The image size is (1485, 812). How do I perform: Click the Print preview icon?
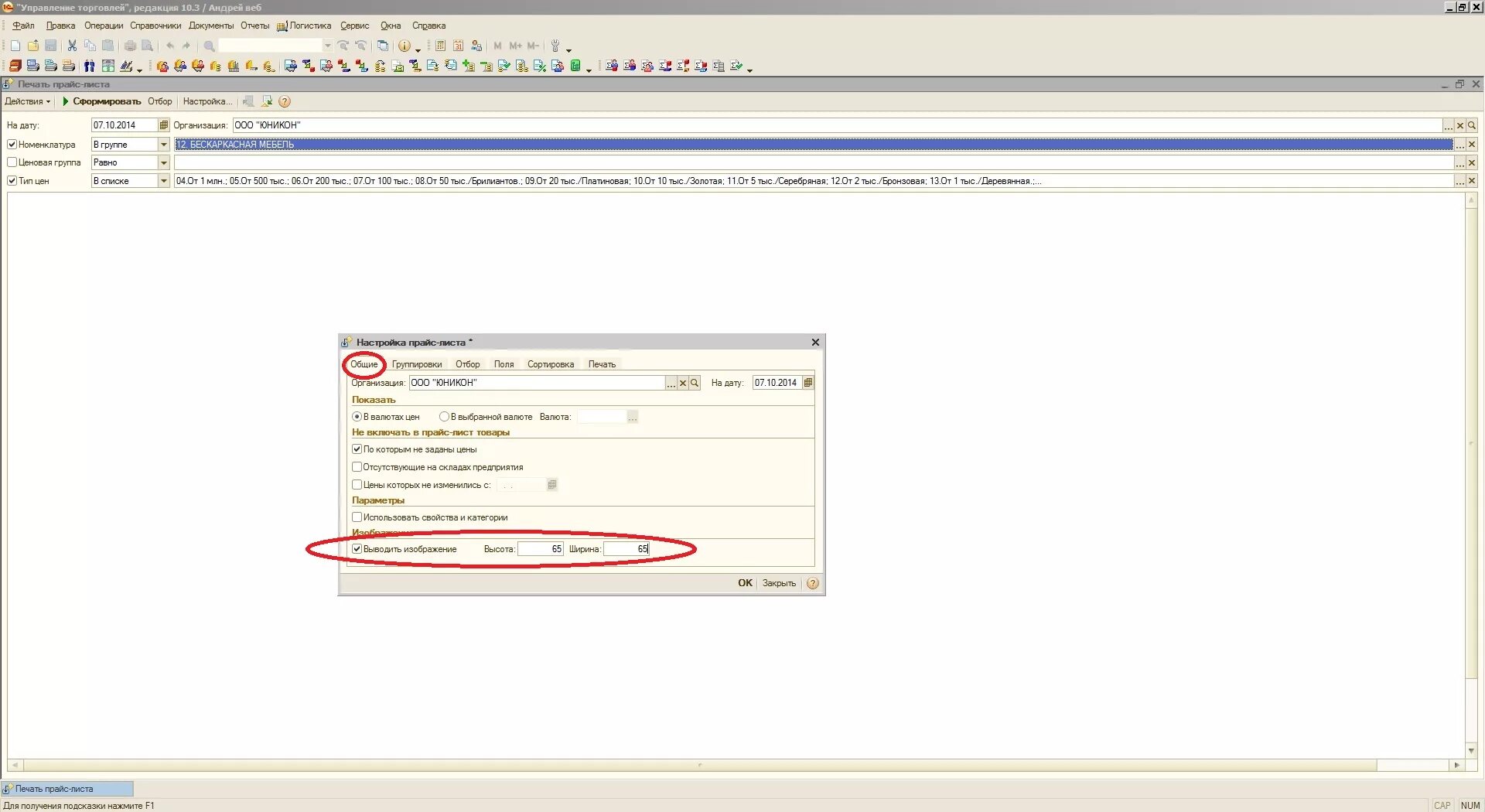pos(147,46)
